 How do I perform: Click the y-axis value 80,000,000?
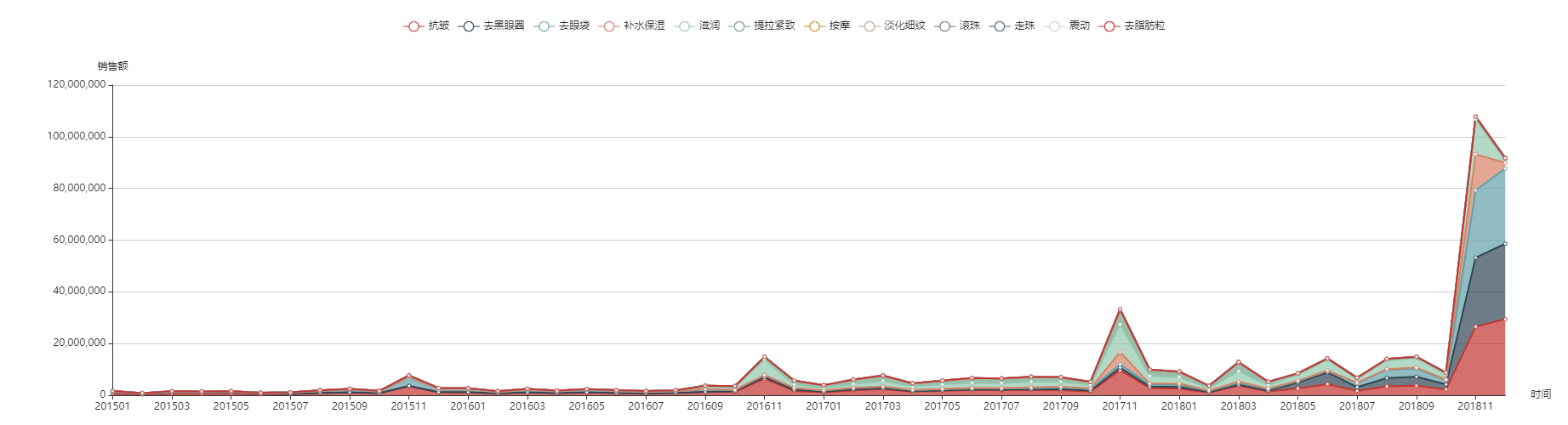79,188
